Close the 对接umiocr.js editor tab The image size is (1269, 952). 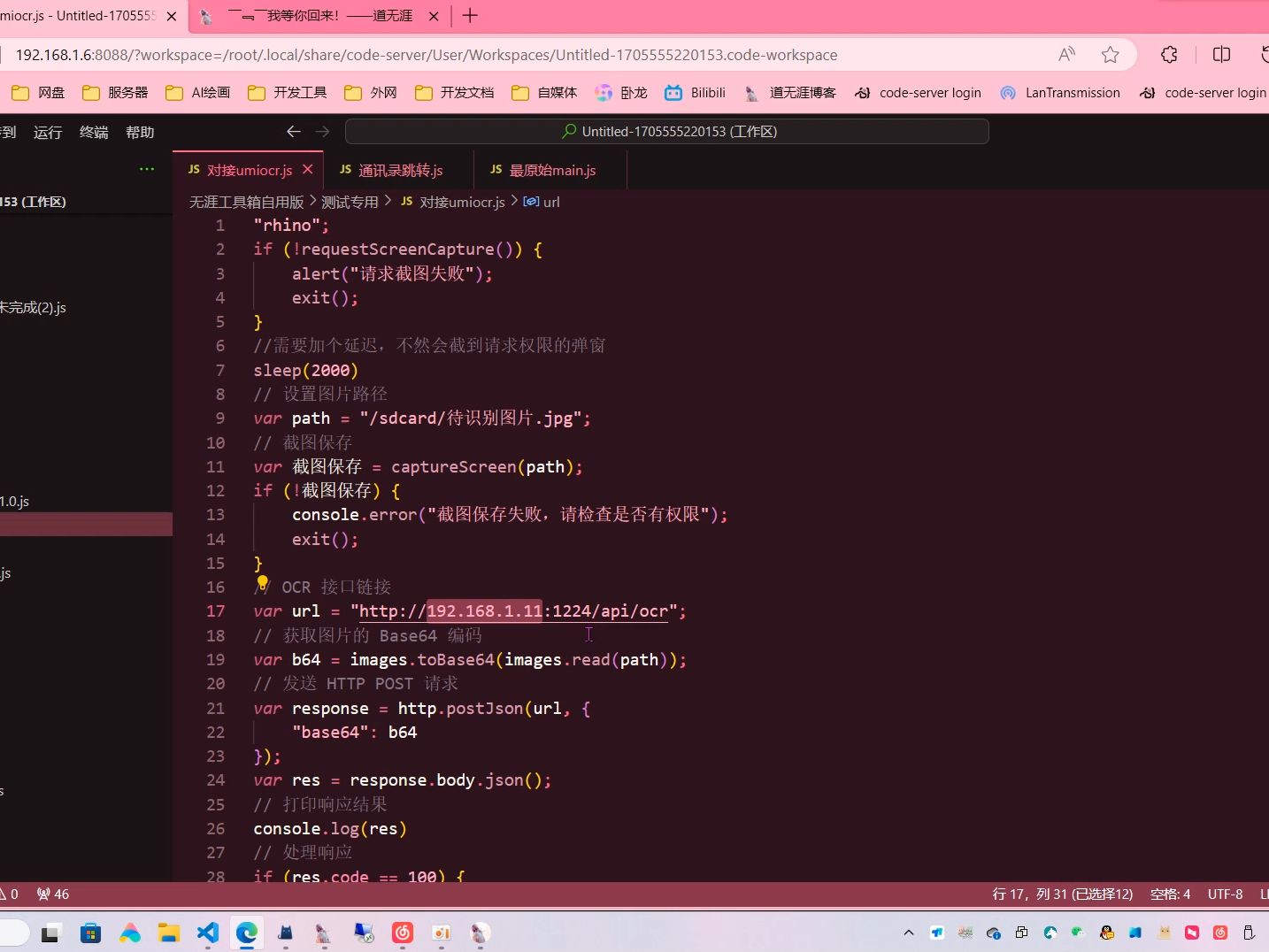308,169
